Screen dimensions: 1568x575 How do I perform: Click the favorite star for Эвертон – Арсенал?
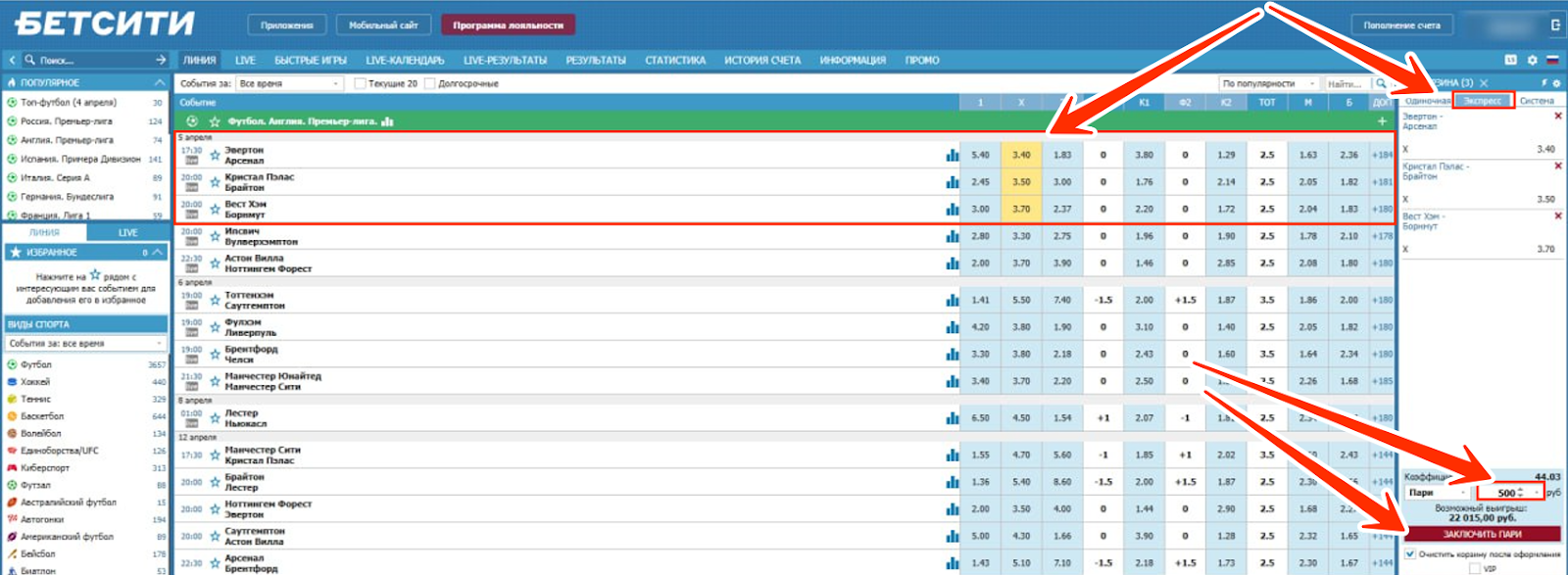215,155
